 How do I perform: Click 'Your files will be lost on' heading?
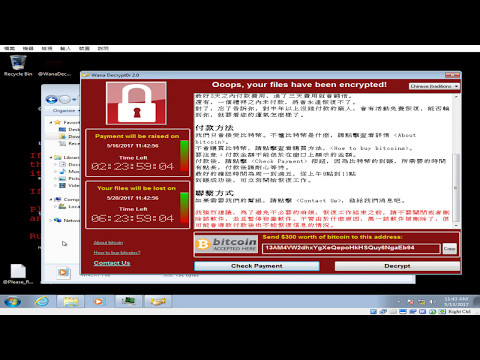[x=136, y=188]
